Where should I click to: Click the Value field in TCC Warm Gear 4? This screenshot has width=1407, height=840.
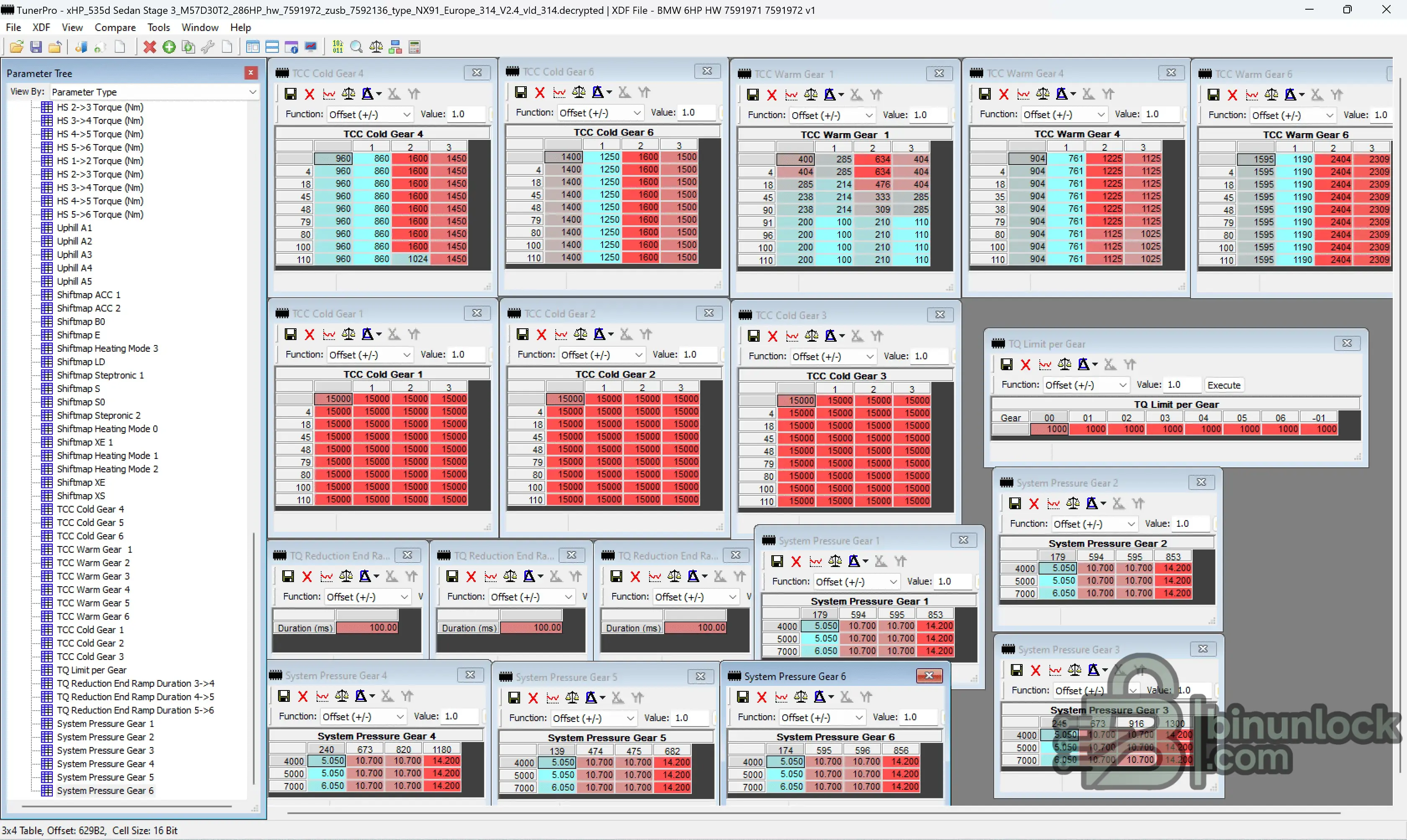tap(1160, 114)
